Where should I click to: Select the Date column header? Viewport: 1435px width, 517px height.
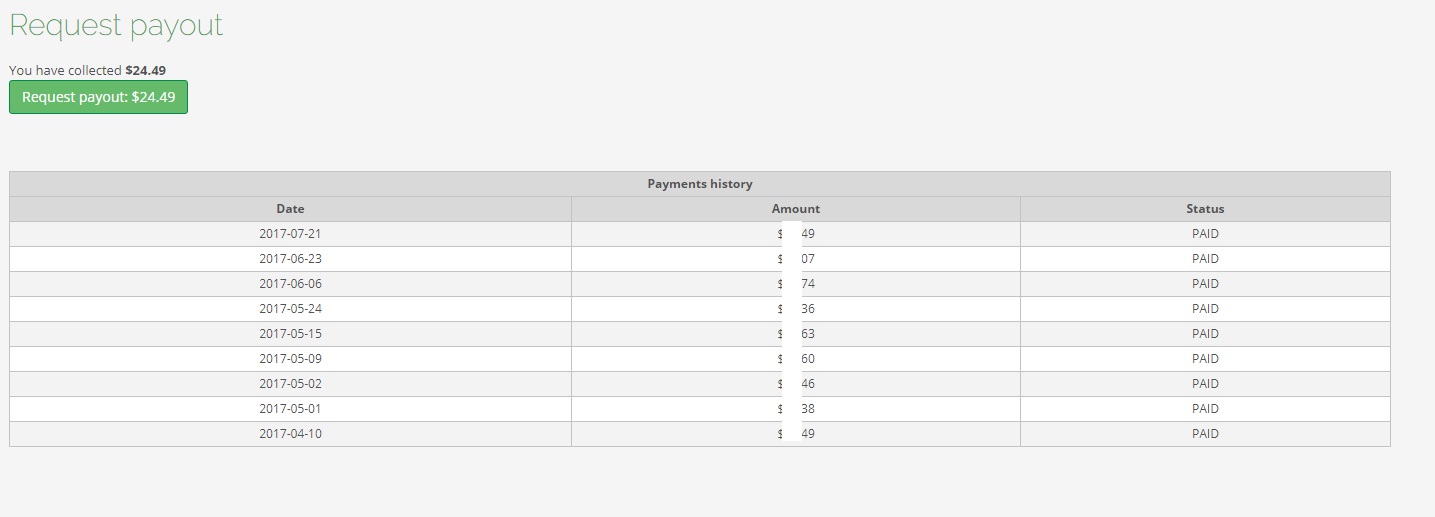point(290,209)
